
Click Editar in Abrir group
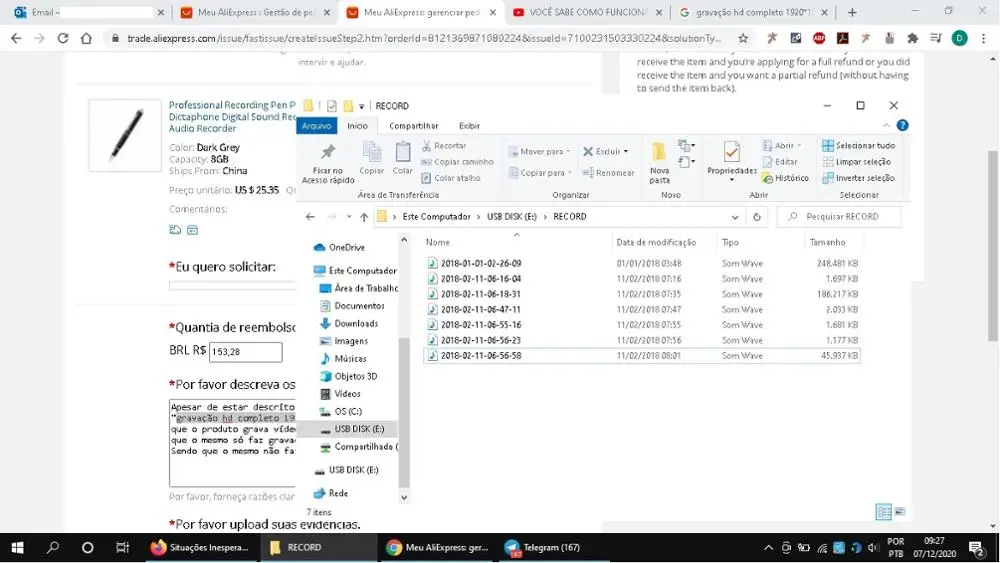point(780,162)
